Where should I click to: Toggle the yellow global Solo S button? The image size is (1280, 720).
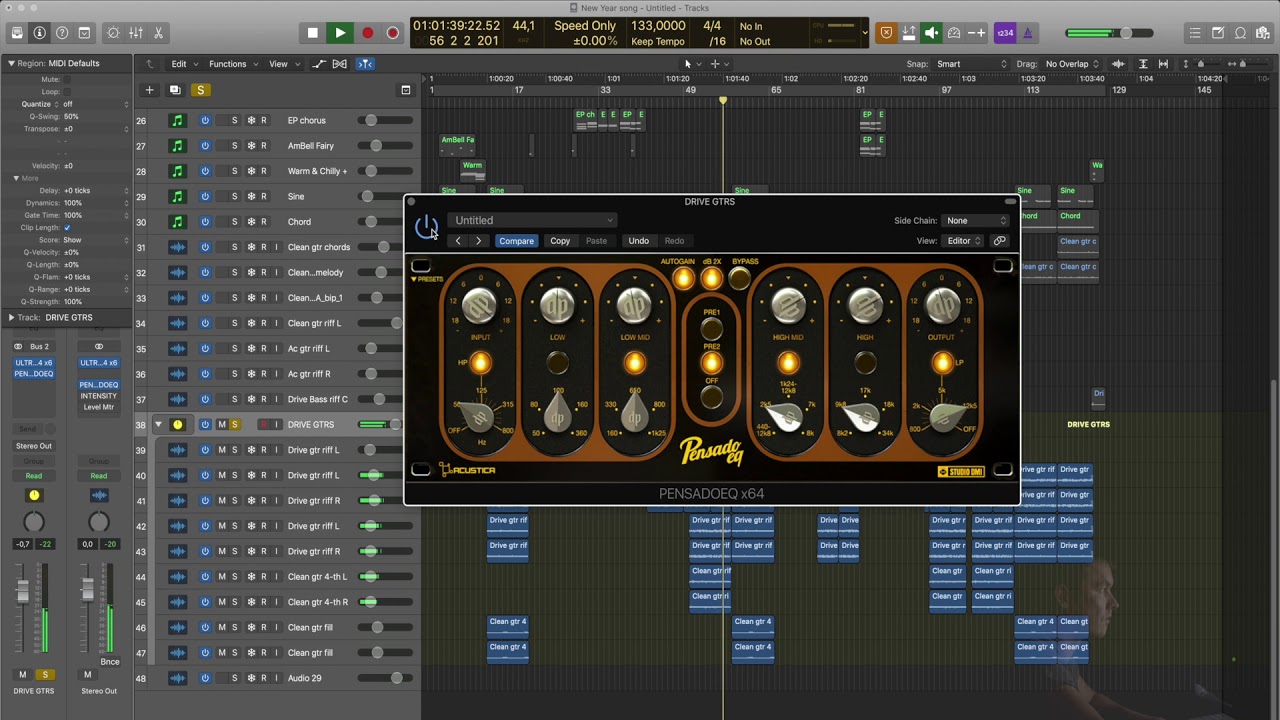pos(200,90)
